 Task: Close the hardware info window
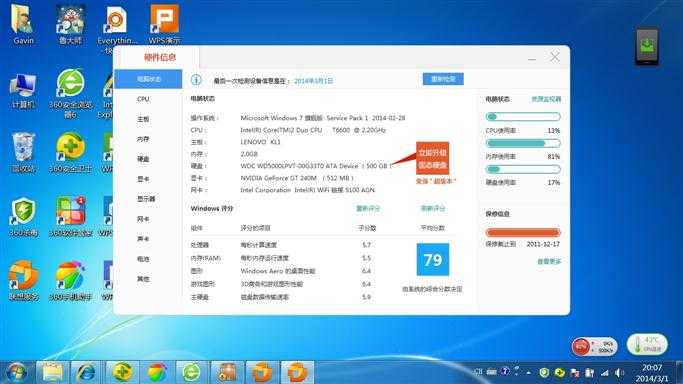(x=555, y=57)
